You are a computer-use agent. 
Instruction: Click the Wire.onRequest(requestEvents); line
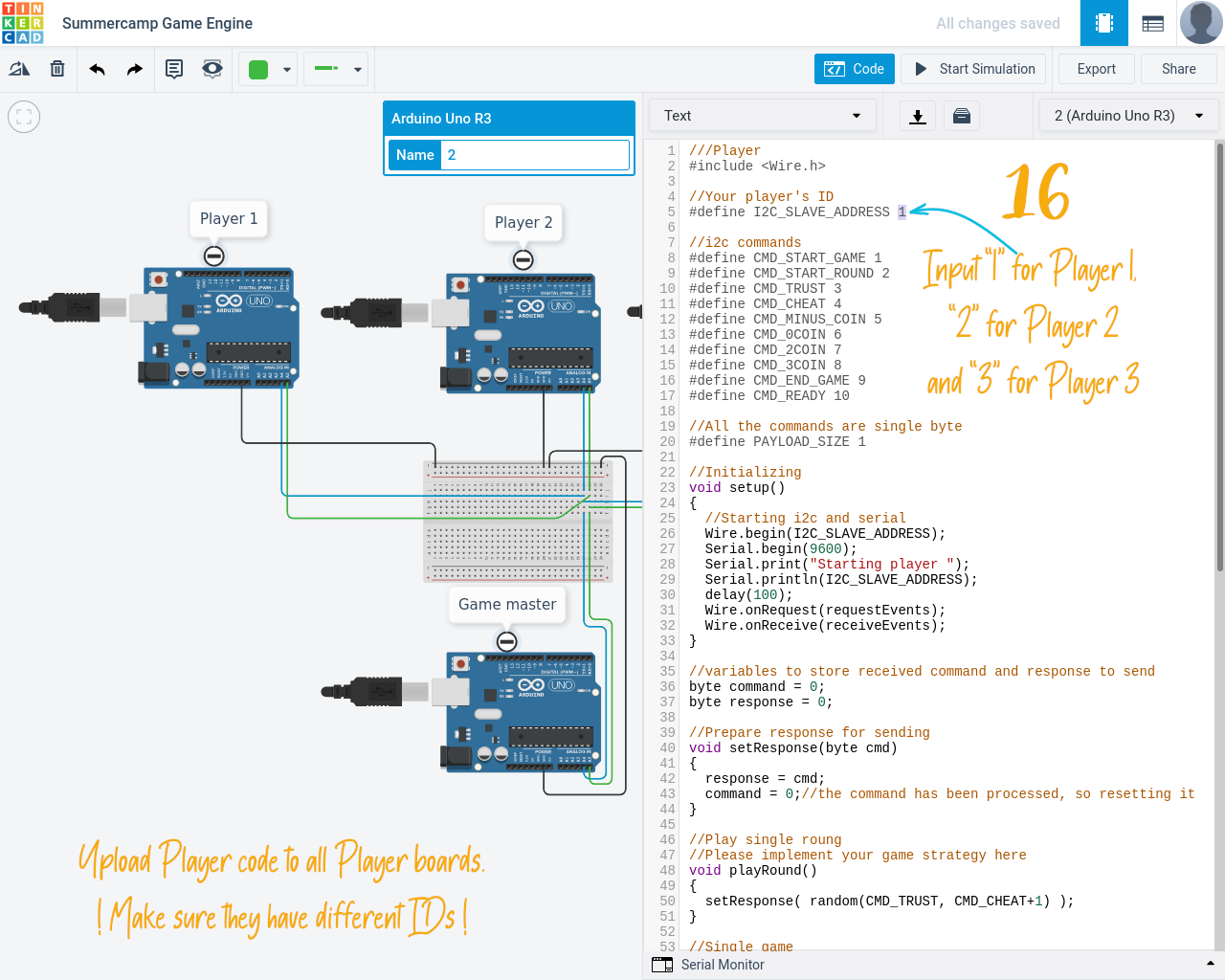[x=825, y=610]
